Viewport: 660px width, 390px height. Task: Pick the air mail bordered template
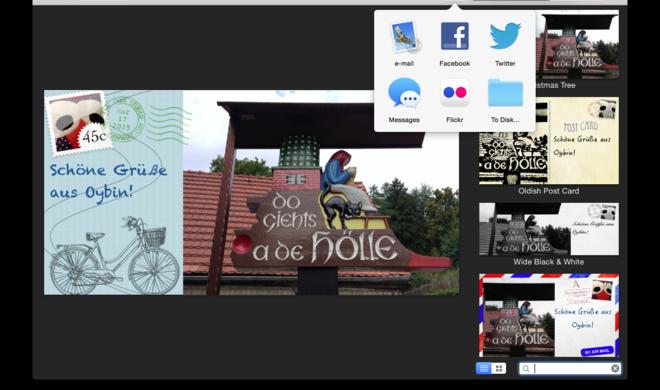[549, 316]
